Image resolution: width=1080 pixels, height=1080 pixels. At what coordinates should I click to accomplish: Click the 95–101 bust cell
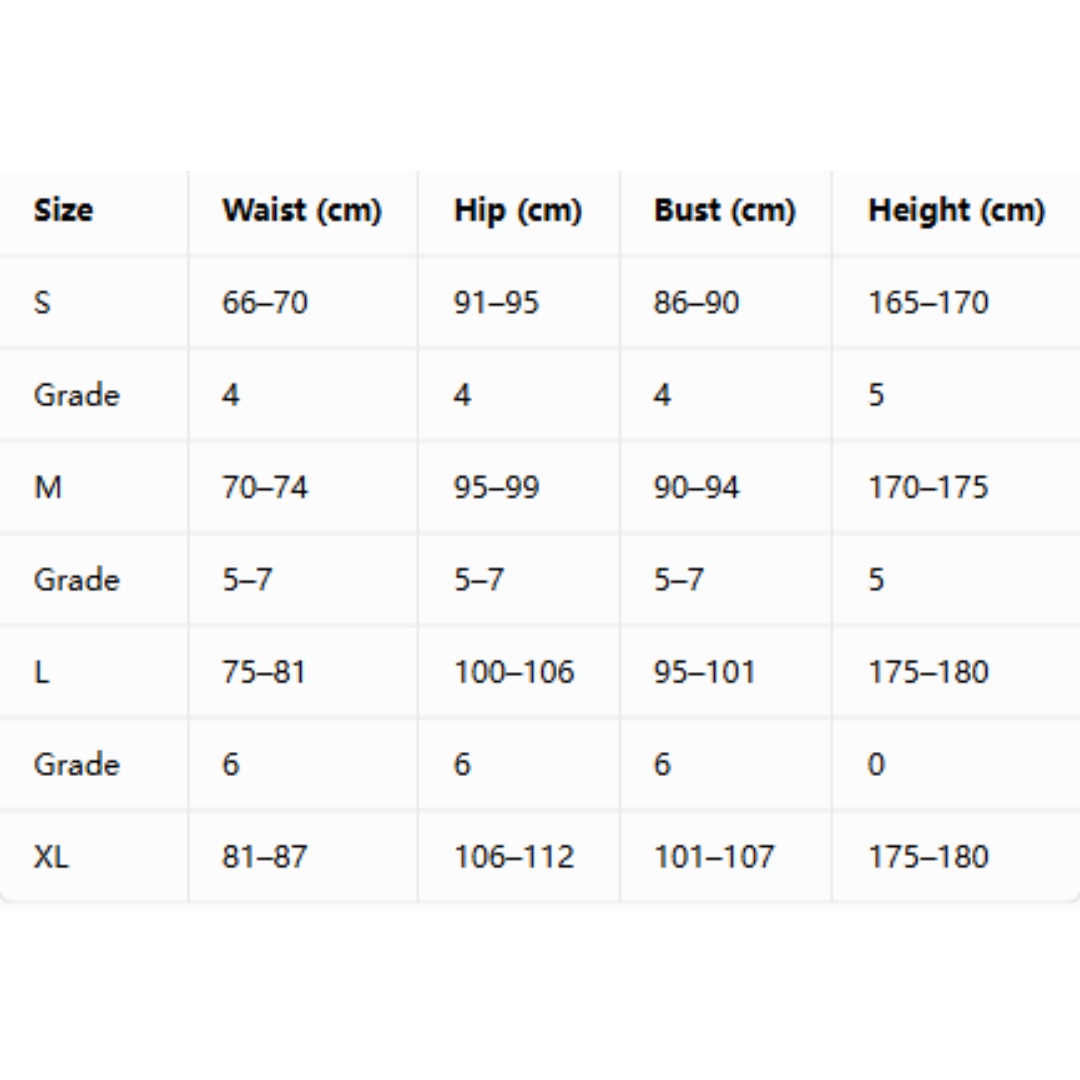[x=705, y=672]
